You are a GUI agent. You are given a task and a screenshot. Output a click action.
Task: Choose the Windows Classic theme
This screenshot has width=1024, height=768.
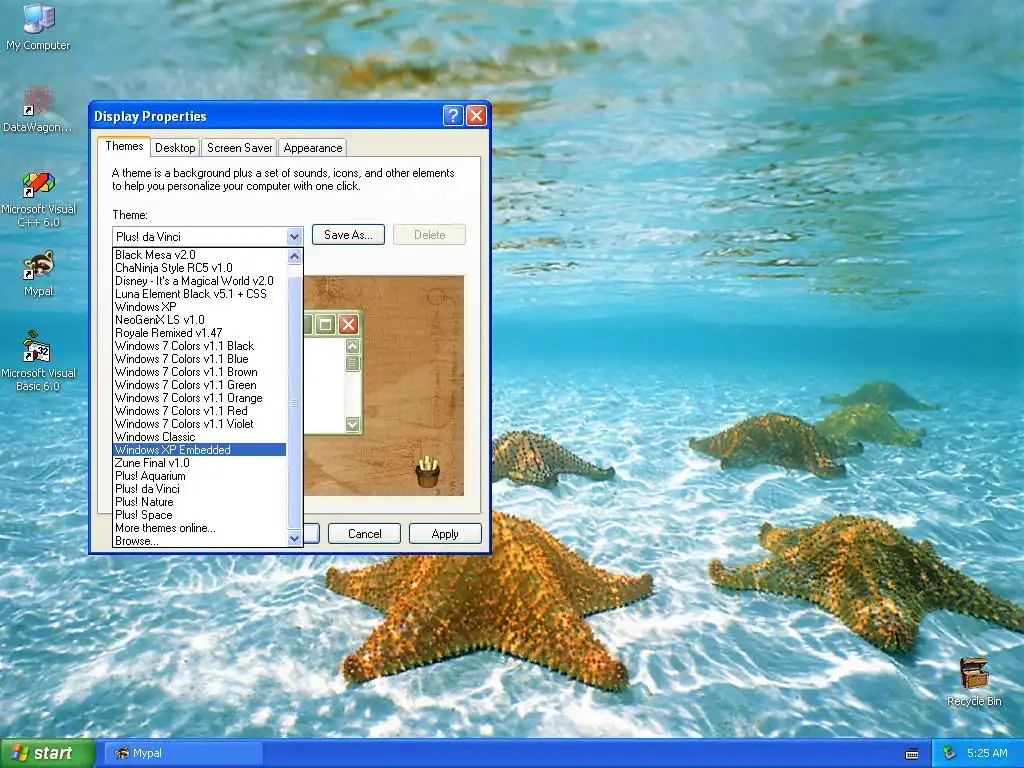pos(200,437)
